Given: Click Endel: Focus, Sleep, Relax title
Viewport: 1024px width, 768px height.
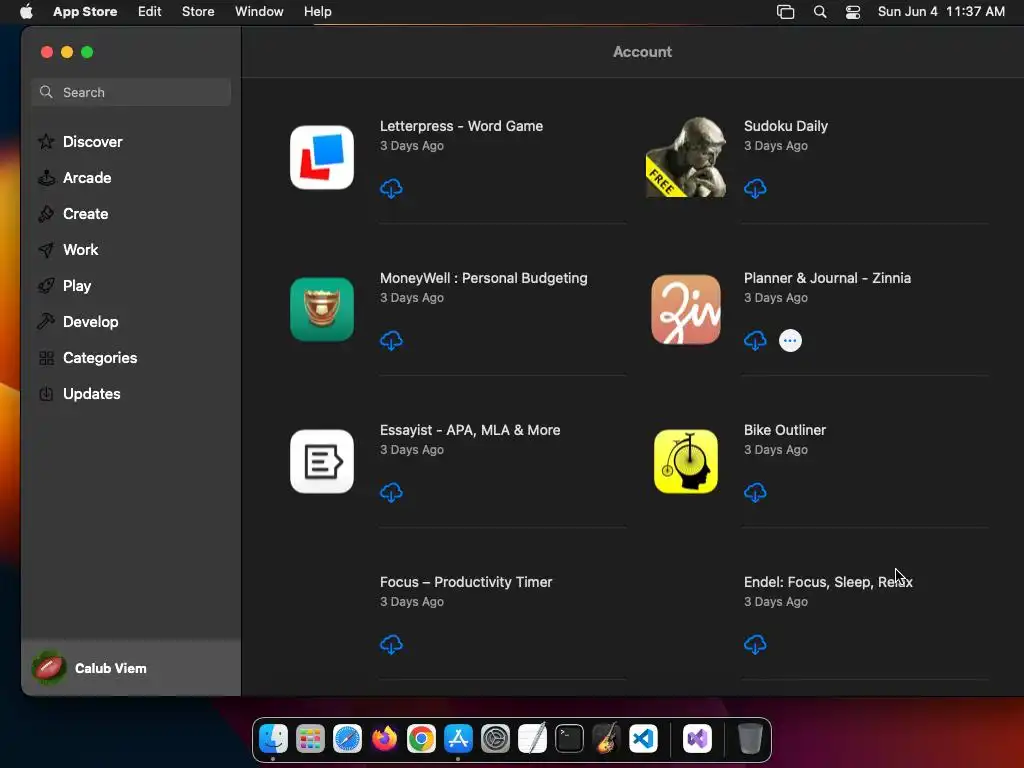Looking at the screenshot, I should 828,582.
